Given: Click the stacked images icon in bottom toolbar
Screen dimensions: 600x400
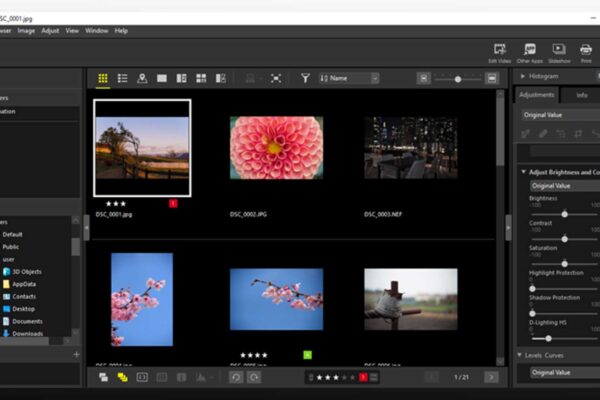Looking at the screenshot, I should (x=103, y=377).
